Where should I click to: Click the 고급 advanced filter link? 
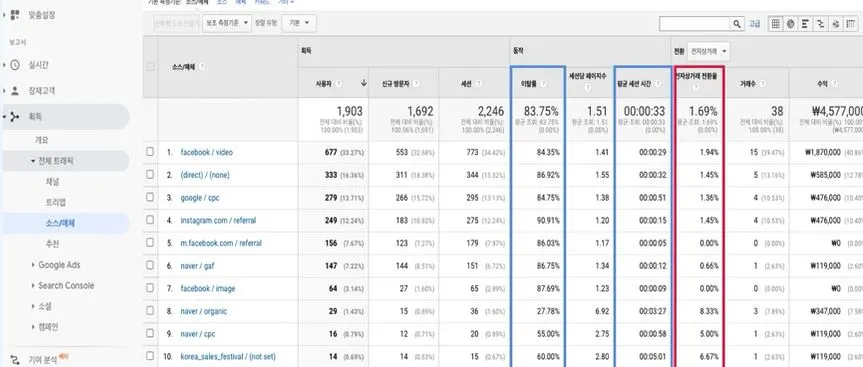pyautogui.click(x=755, y=24)
